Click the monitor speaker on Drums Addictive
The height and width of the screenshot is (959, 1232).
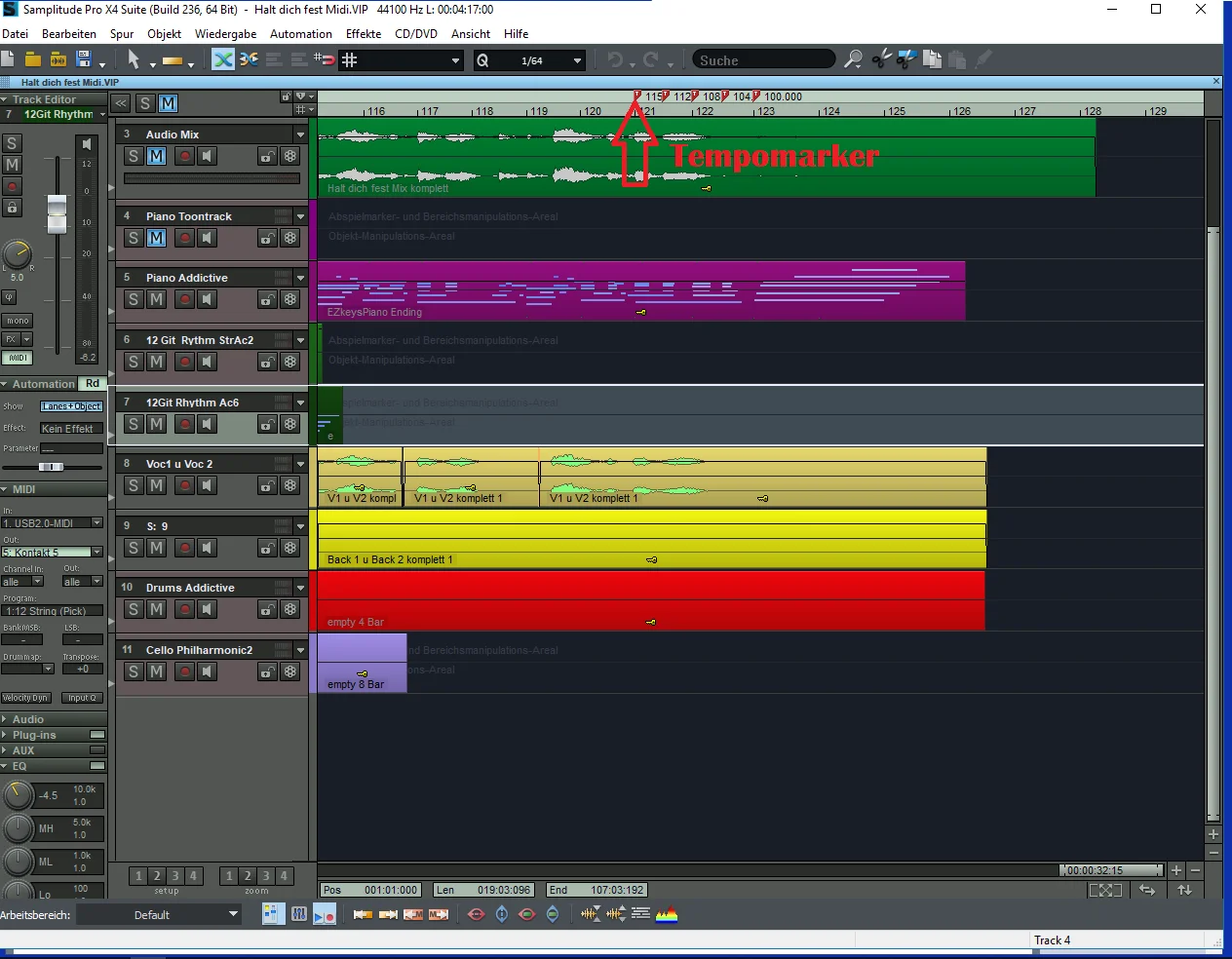click(207, 610)
